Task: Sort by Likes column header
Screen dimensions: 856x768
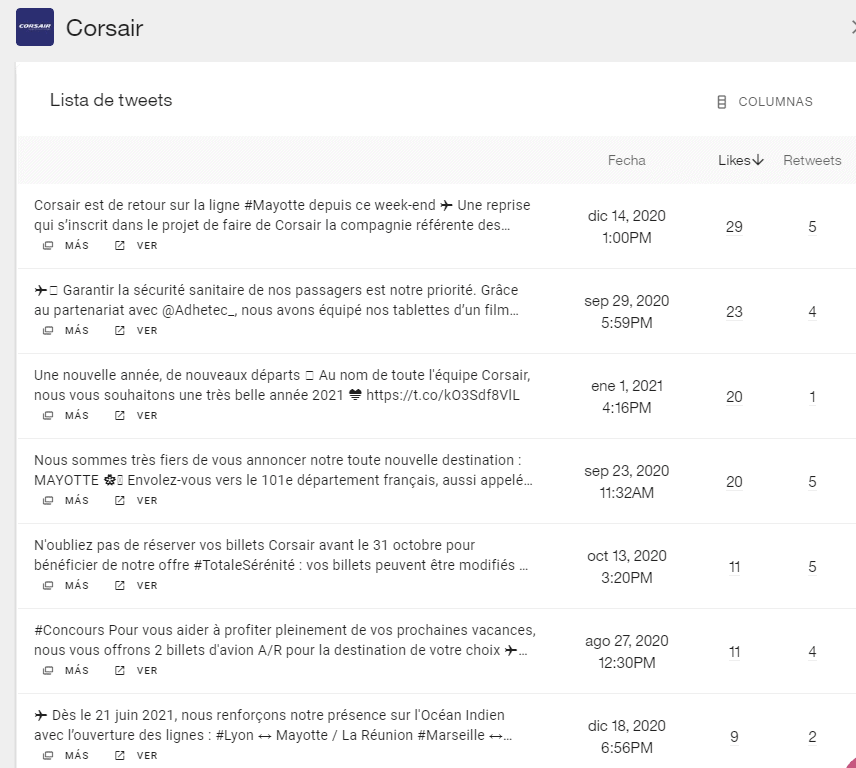Action: [x=734, y=160]
